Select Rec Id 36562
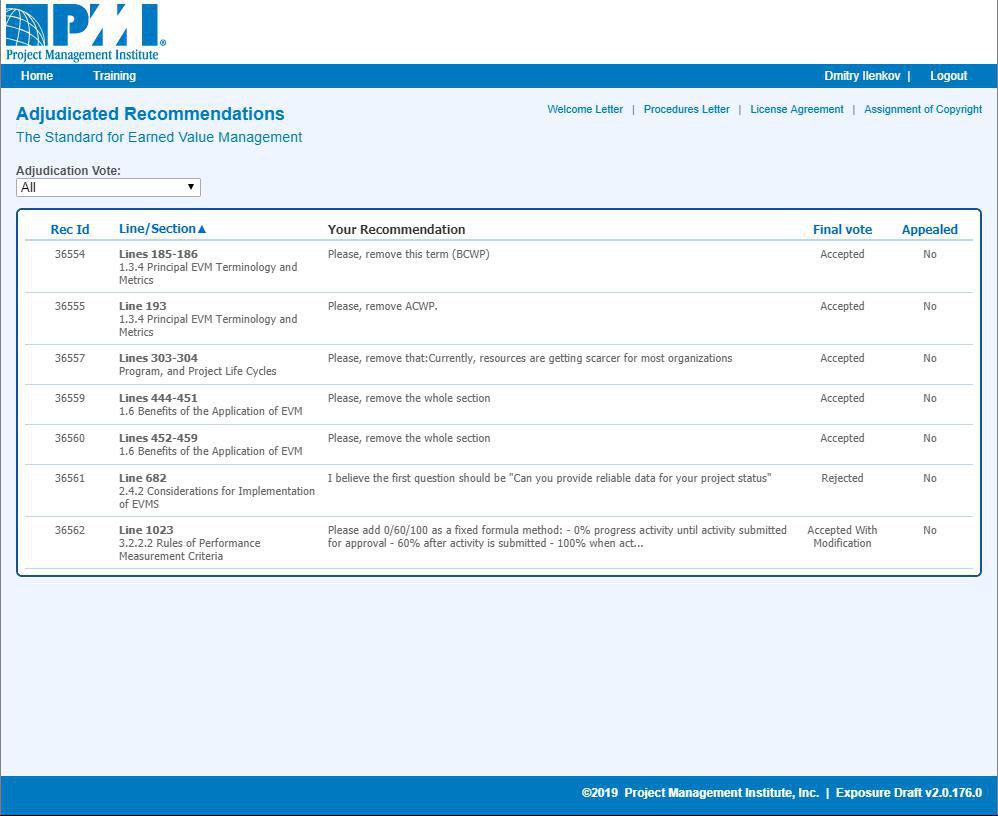The image size is (998, 816). click(x=70, y=530)
